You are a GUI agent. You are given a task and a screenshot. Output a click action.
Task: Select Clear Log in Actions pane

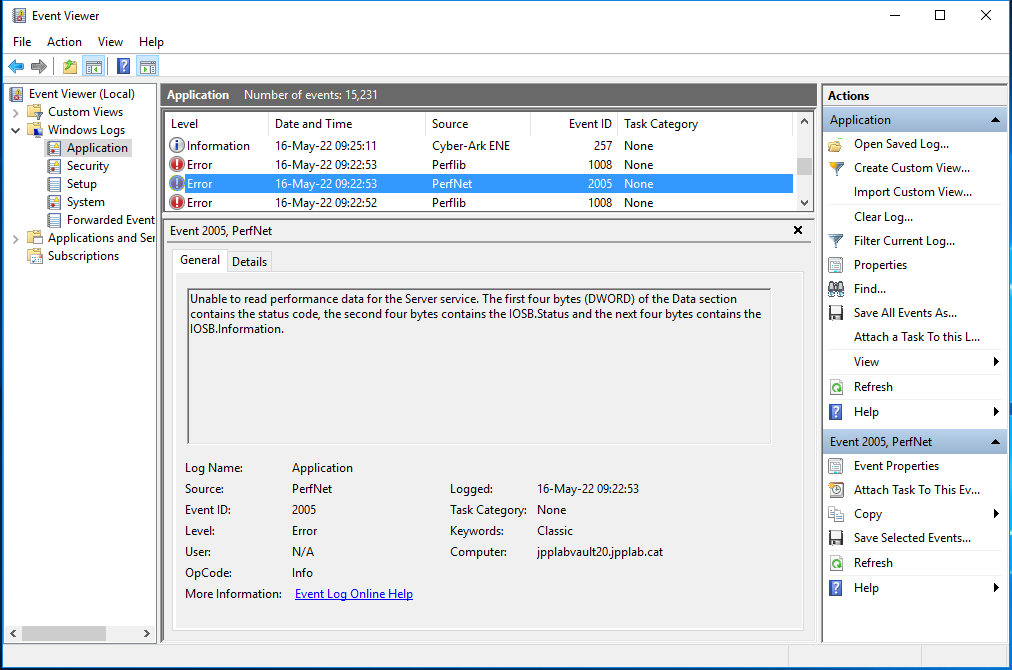(x=882, y=217)
